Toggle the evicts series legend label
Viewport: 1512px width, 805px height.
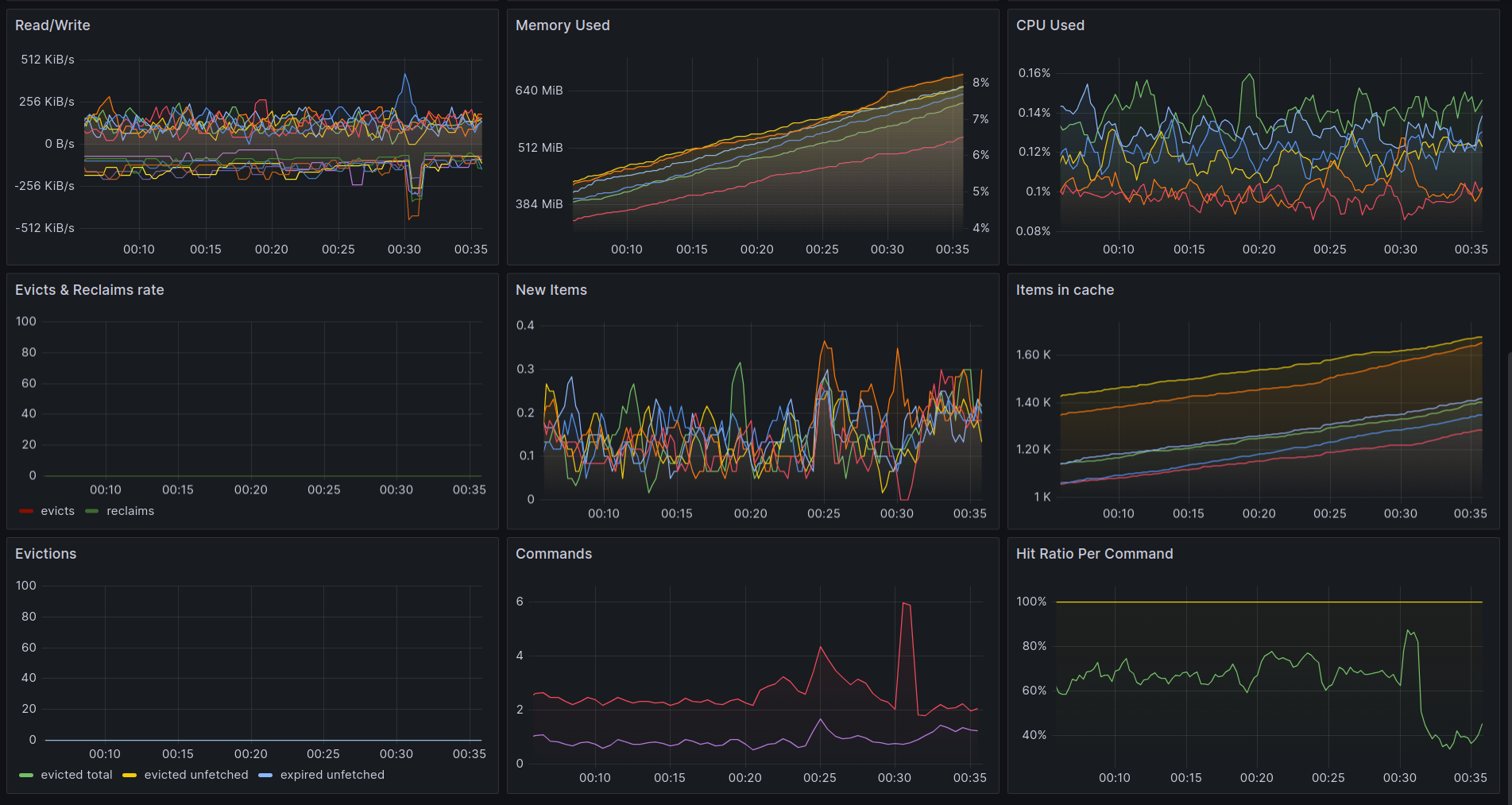(x=58, y=511)
